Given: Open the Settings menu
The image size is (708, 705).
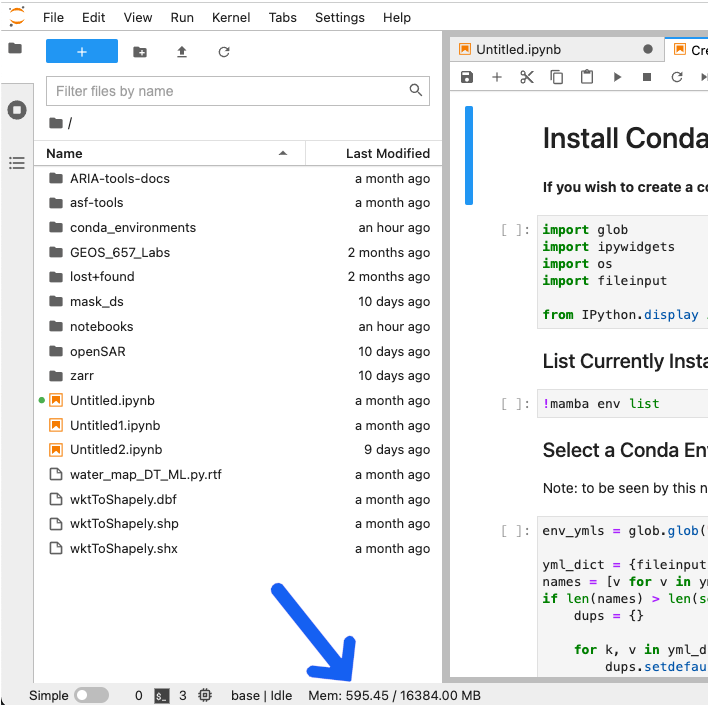Looking at the screenshot, I should coord(340,17).
